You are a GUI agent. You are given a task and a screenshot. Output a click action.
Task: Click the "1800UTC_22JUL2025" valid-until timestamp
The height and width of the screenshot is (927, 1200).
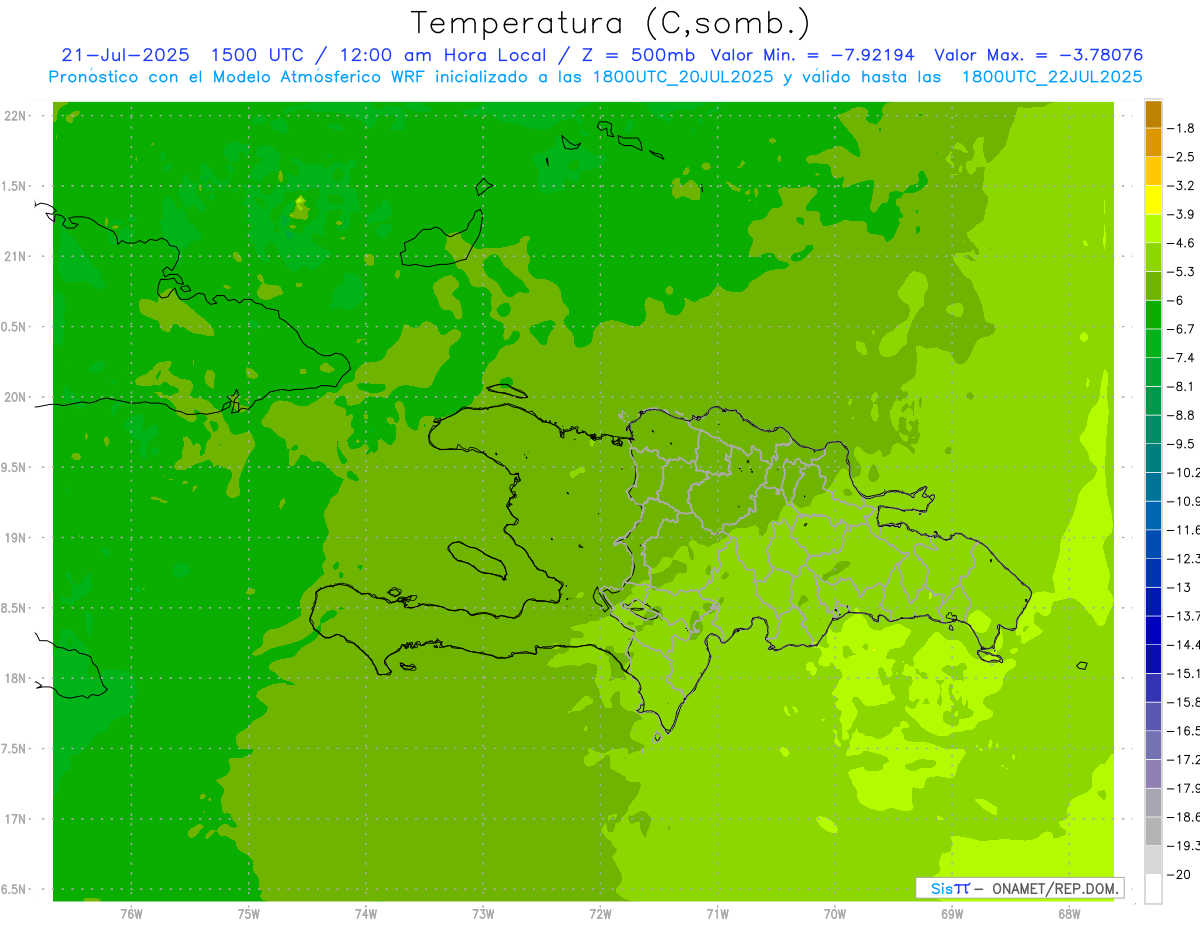(x=1051, y=76)
